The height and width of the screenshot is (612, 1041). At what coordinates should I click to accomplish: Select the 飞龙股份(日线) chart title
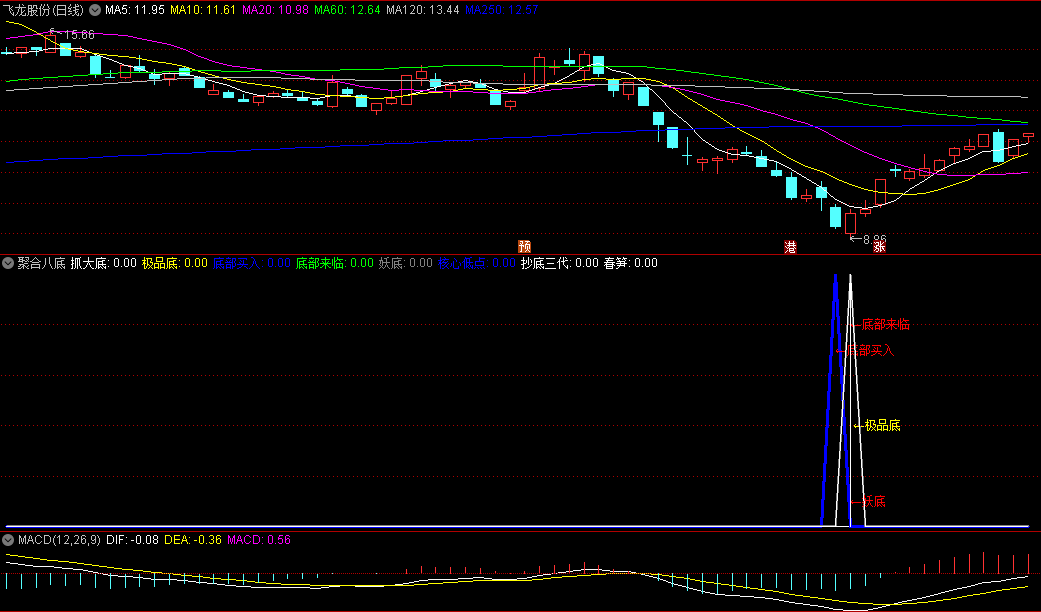tap(43, 10)
